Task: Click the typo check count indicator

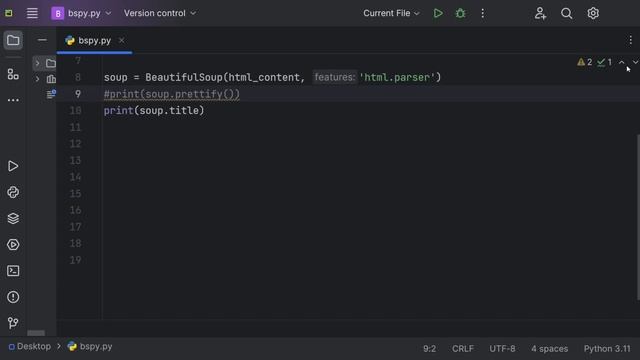Action: point(604,62)
